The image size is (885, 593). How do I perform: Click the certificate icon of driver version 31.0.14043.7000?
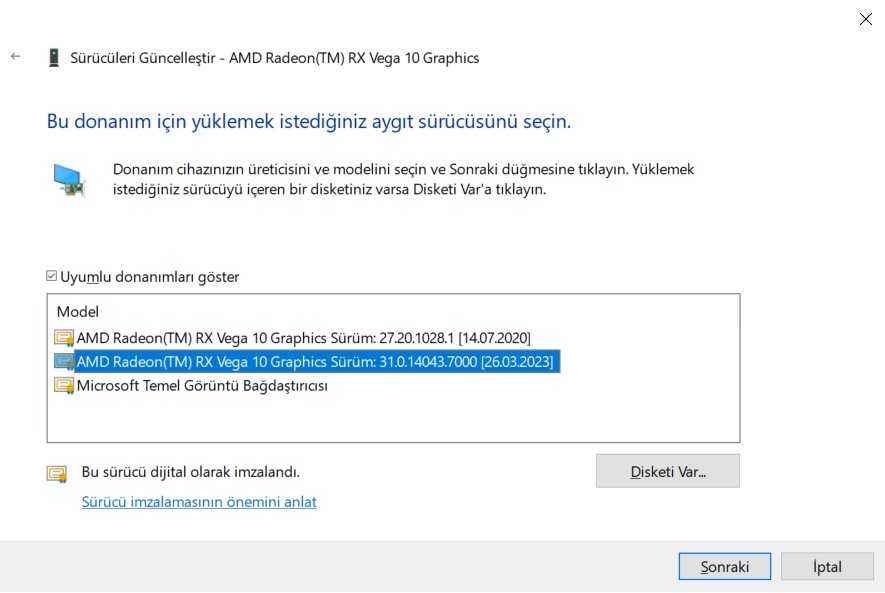pos(64,362)
